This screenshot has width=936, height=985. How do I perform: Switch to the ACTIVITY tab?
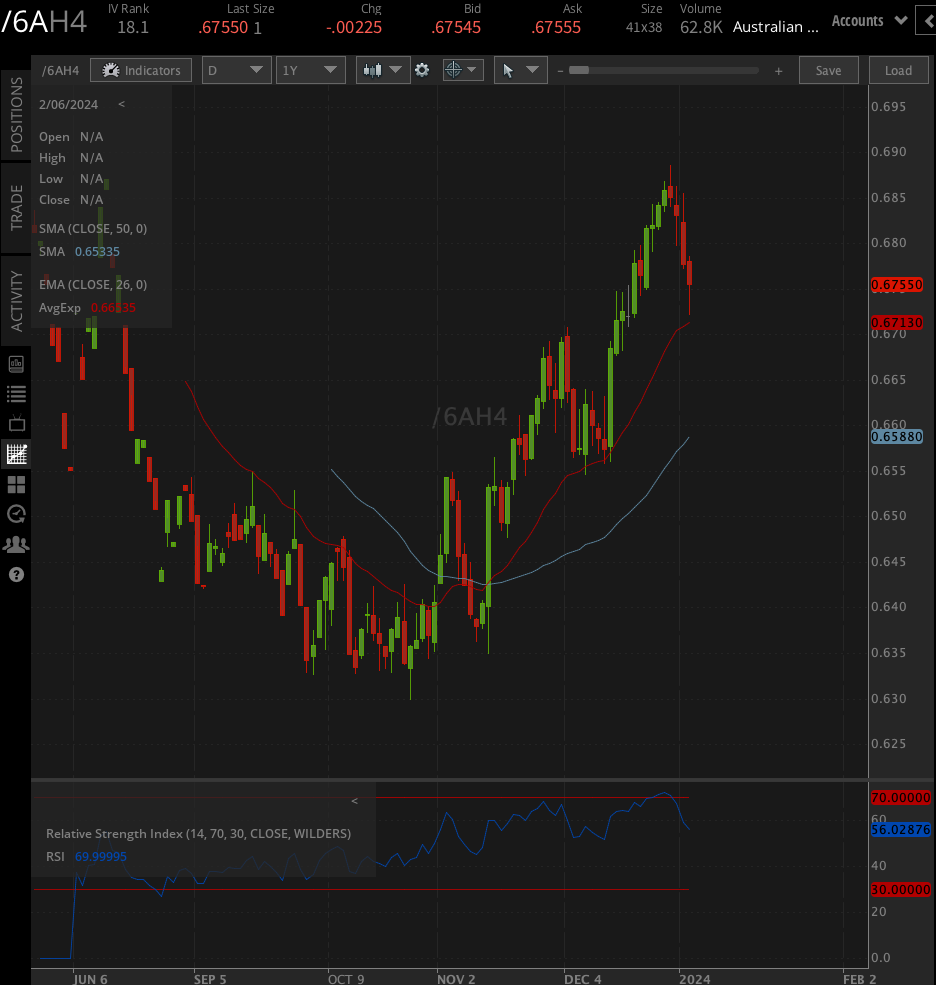coord(16,301)
